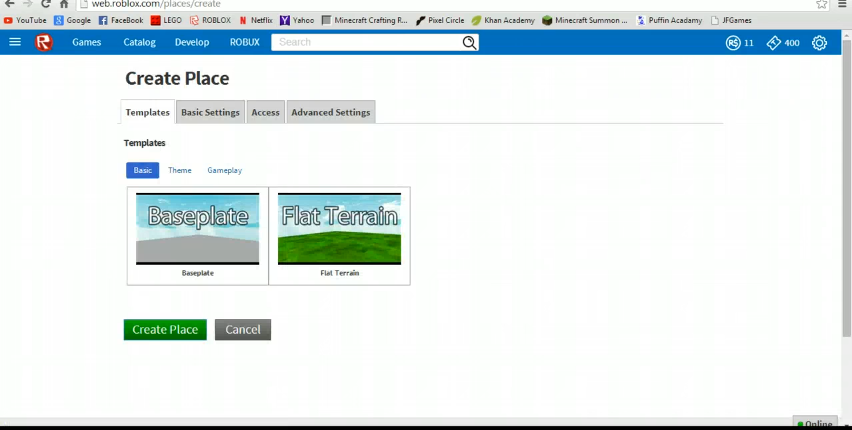
Task: Open the Tickets balance icon
Action: [773, 42]
